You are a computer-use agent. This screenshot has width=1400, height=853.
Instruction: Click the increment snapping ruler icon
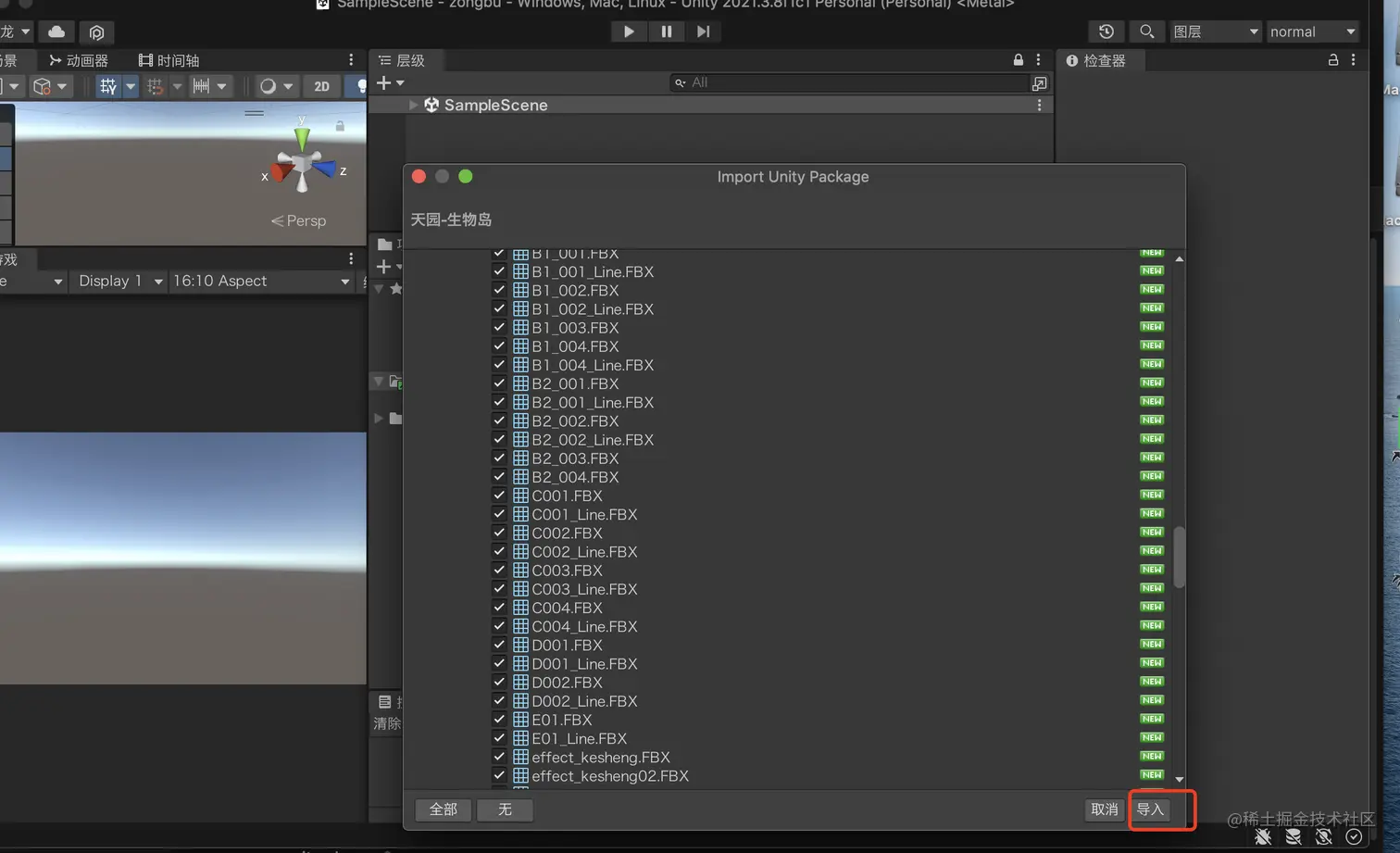tap(201, 86)
